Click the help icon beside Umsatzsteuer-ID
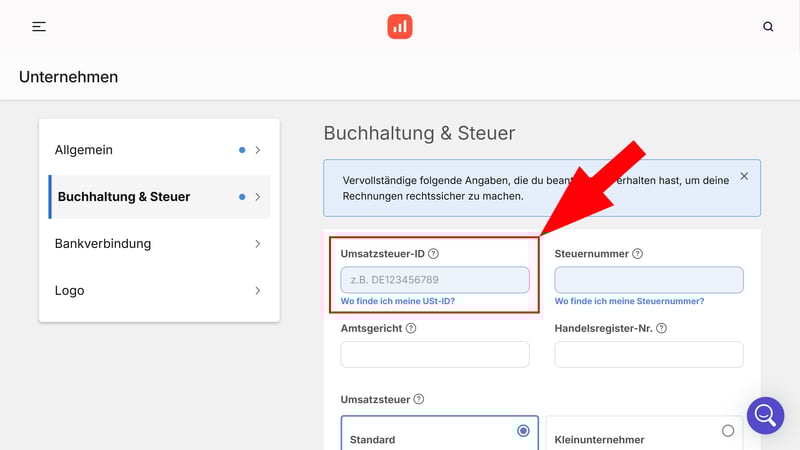The width and height of the screenshot is (800, 450). pos(434,254)
